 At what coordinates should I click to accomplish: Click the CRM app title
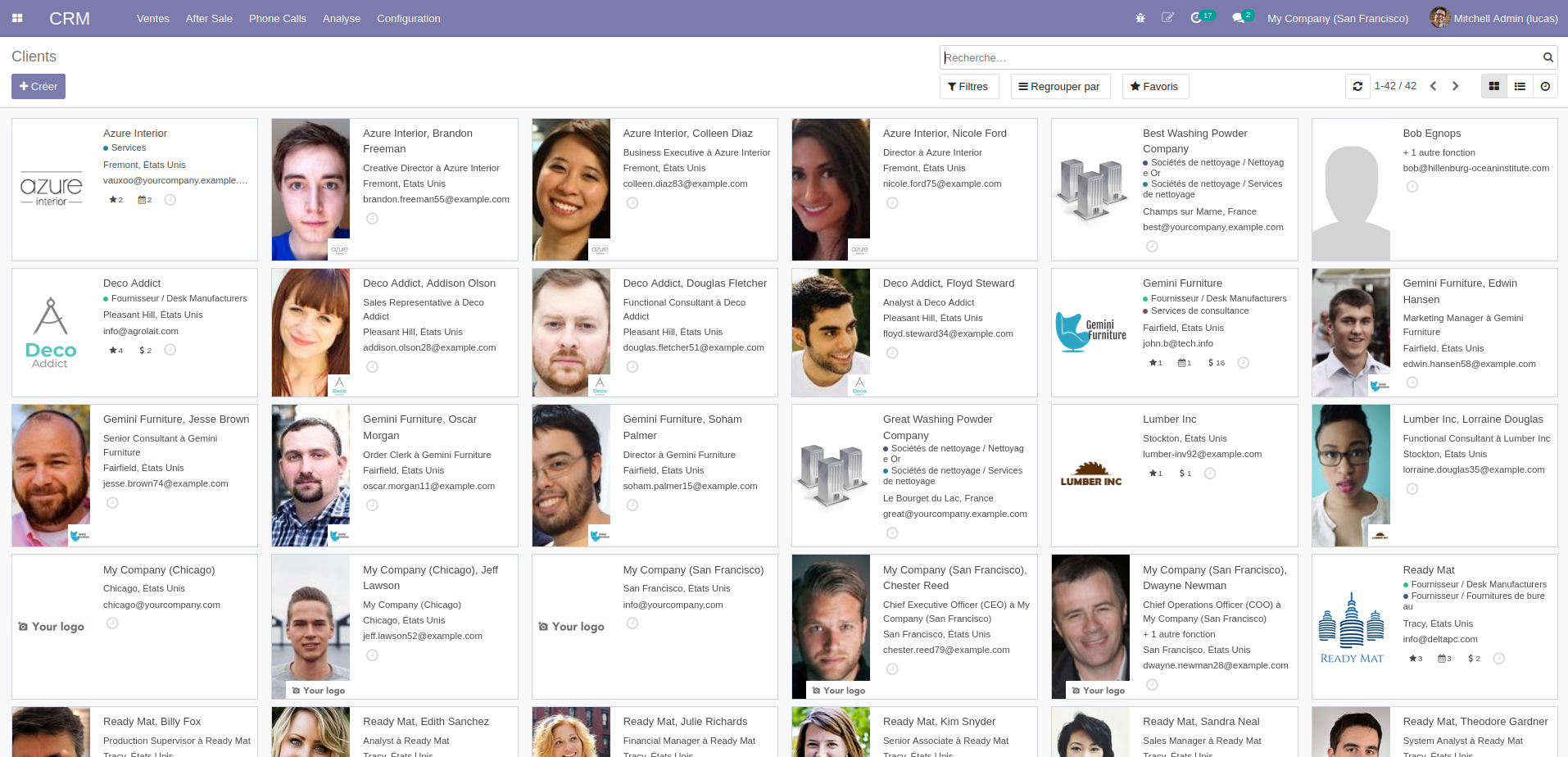(x=70, y=18)
